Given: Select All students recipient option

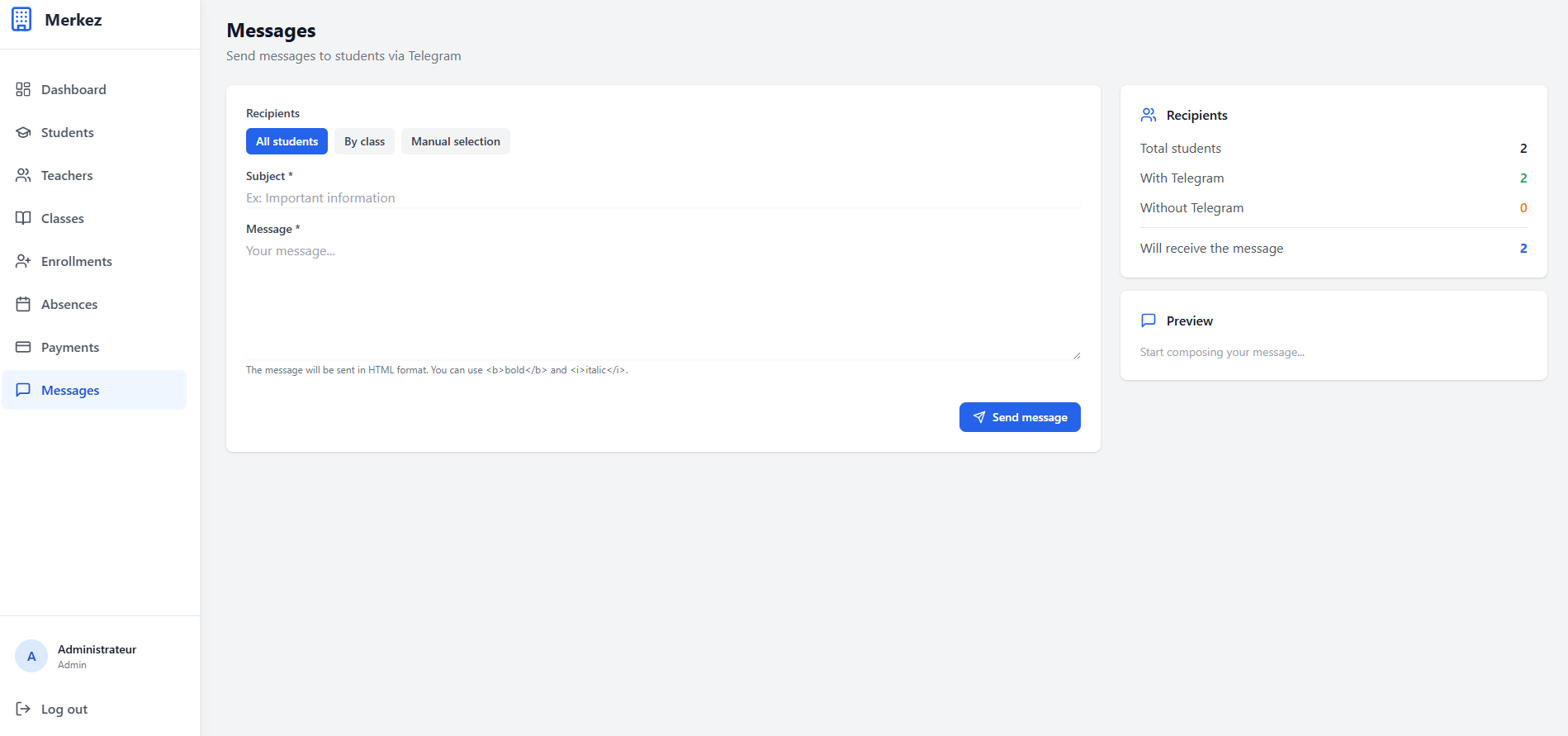Looking at the screenshot, I should coord(287,141).
